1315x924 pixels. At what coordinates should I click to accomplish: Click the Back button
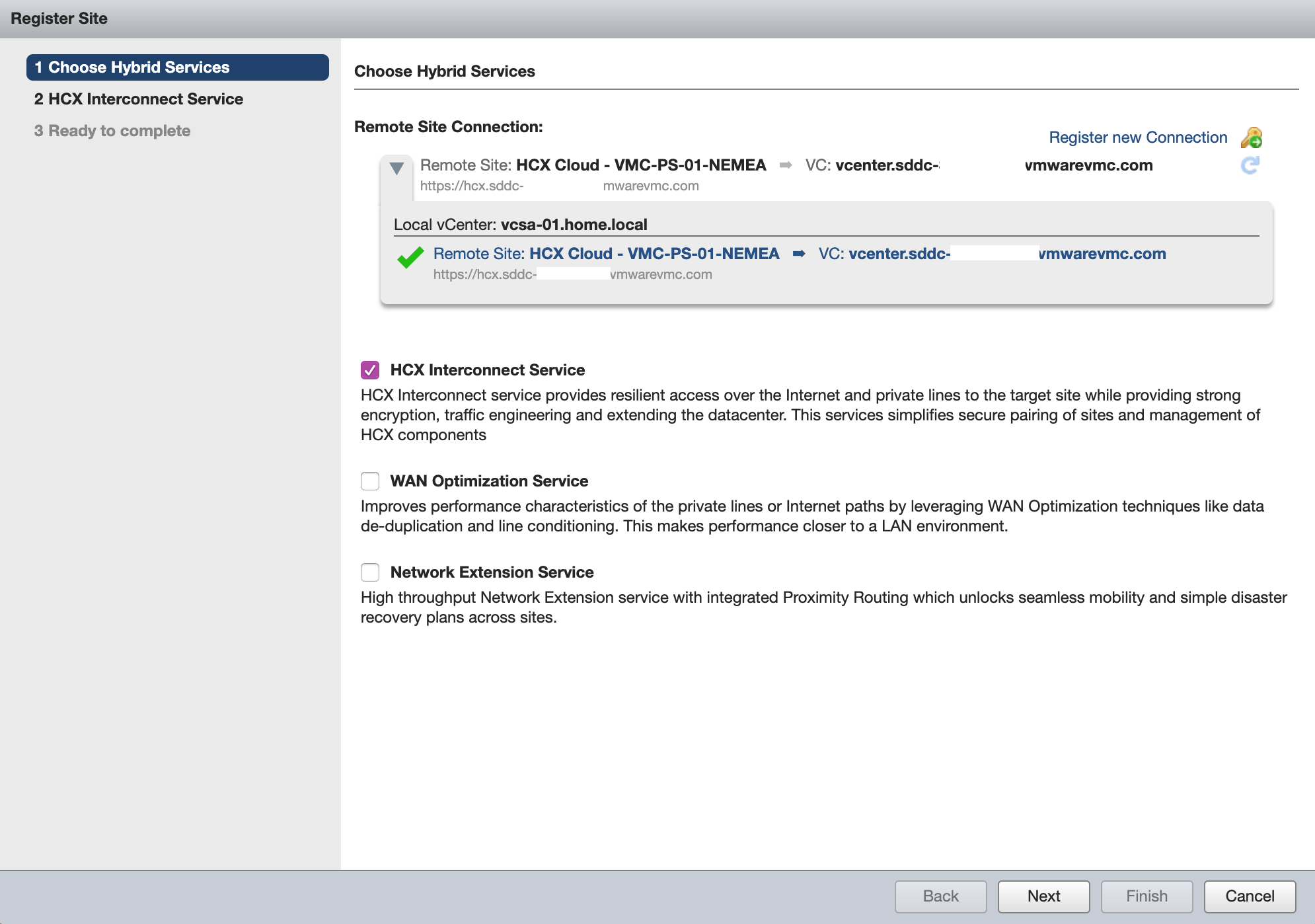[940, 896]
